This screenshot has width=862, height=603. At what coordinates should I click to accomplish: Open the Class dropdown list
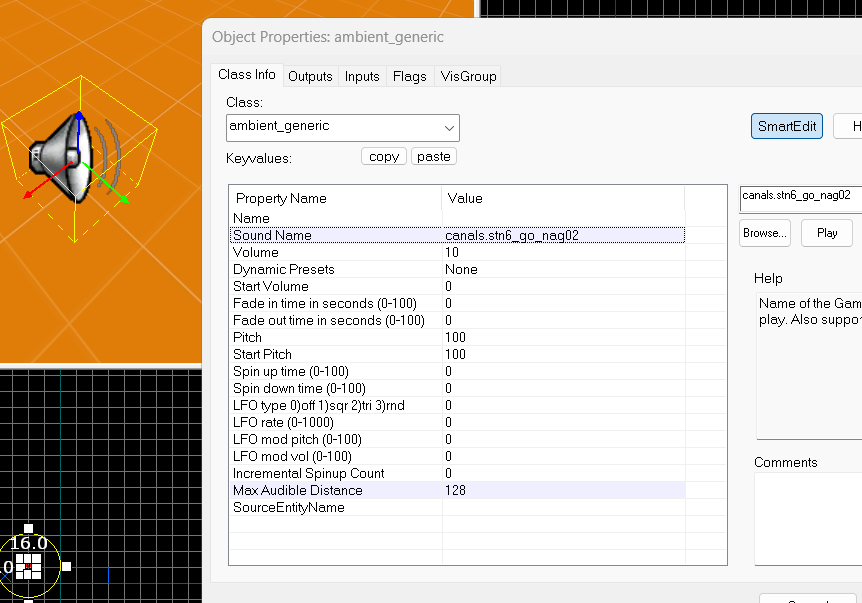click(x=449, y=128)
